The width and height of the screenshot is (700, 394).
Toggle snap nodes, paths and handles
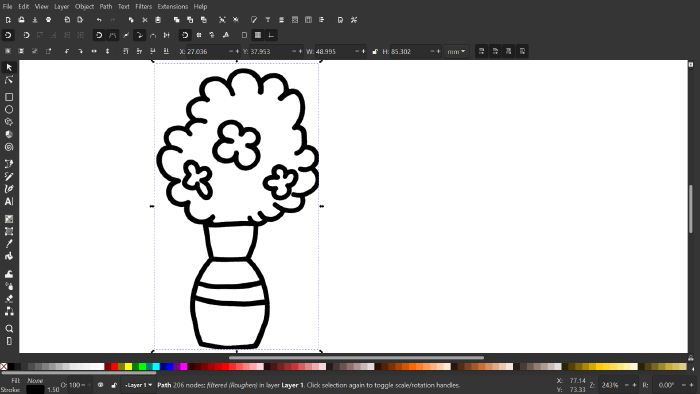tap(99, 35)
